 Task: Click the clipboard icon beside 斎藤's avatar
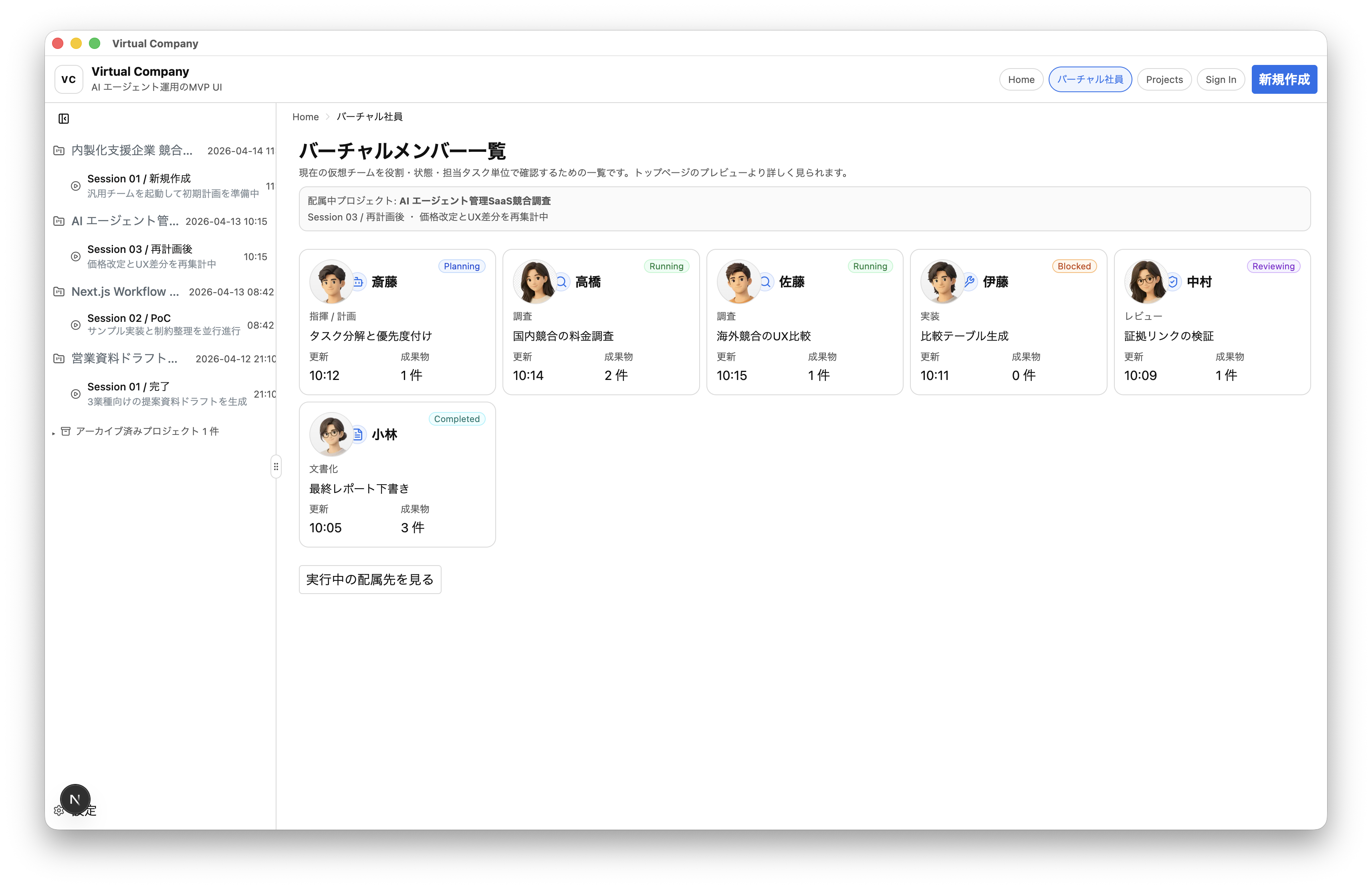(x=358, y=281)
